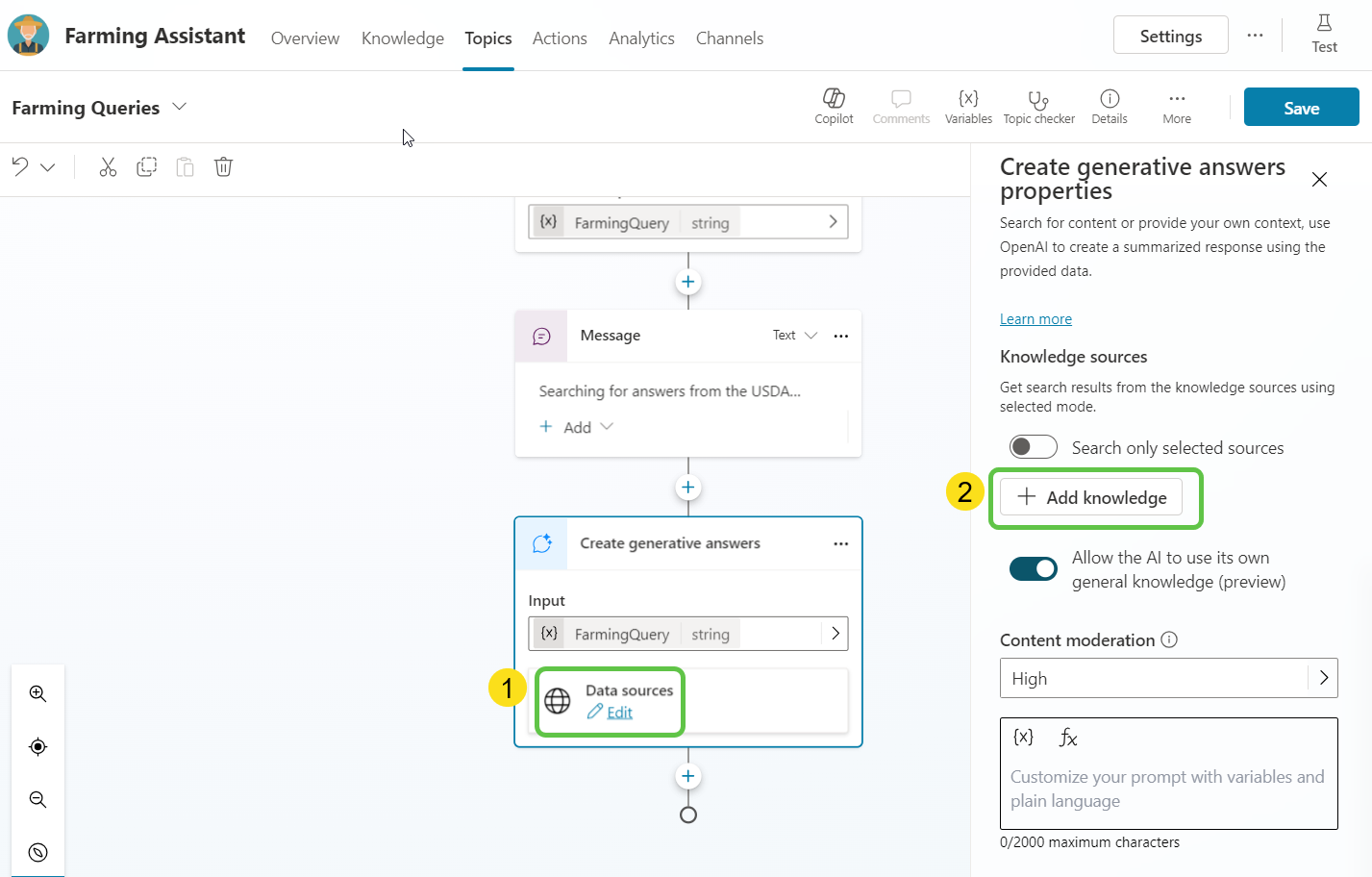Viewport: 1372px width, 877px height.
Task: Disable AI general knowledge toggle
Action: coord(1033,569)
